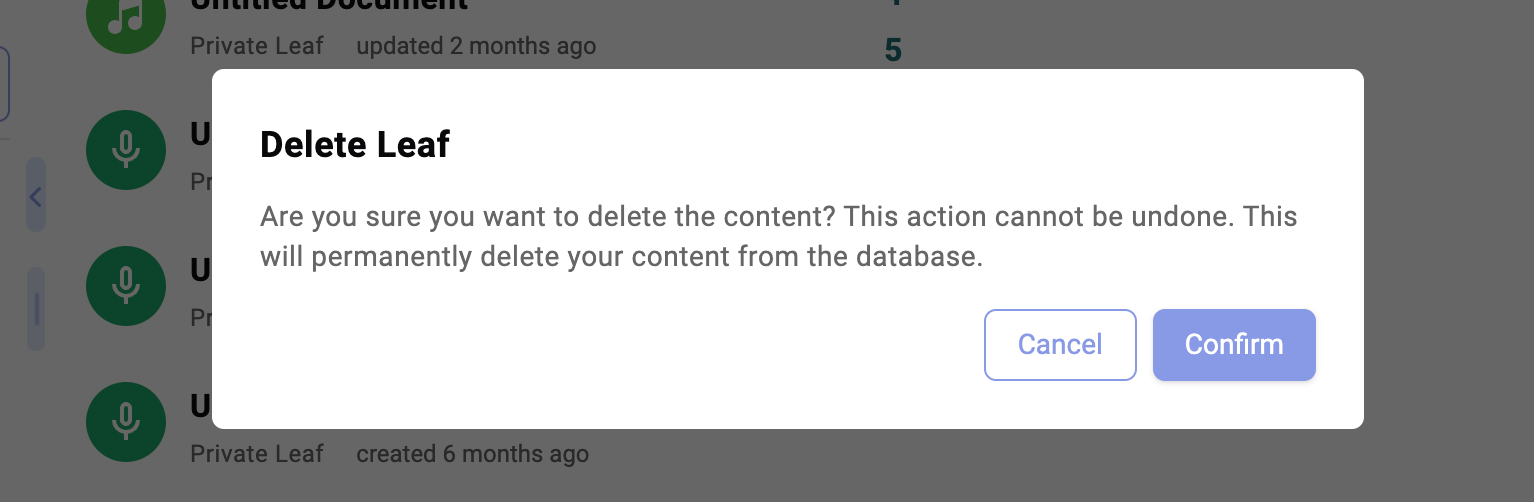The image size is (1534, 502).
Task: Click the cut-off number above the 5
Action: pos(893,4)
